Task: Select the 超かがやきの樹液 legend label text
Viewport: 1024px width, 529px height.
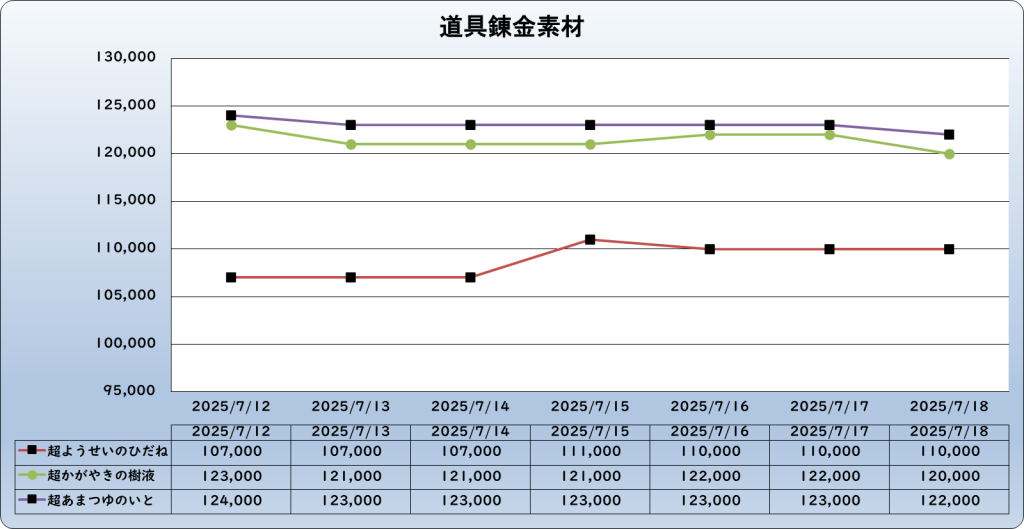Action: click(101, 475)
